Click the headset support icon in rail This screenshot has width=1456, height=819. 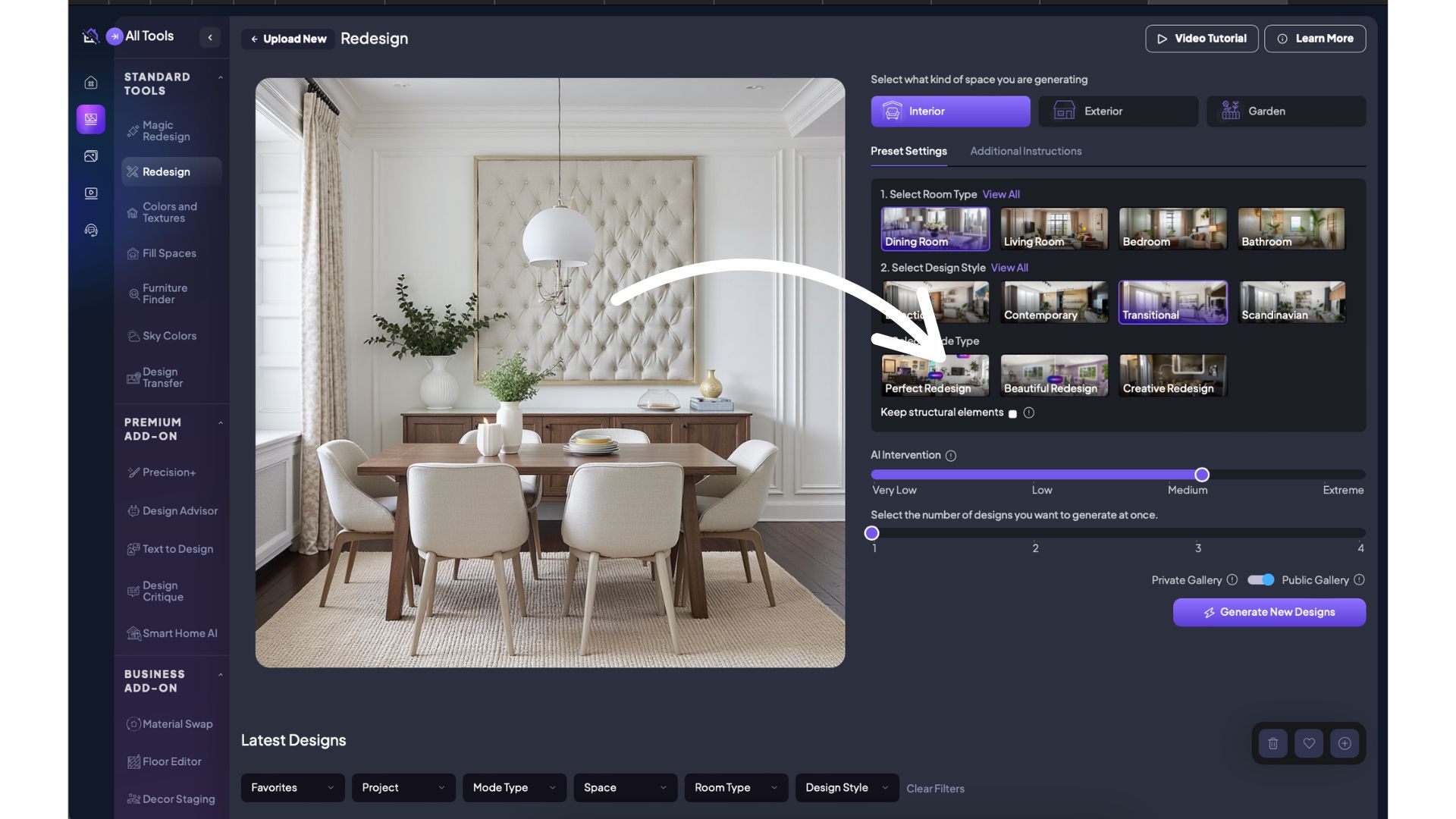pyautogui.click(x=91, y=231)
